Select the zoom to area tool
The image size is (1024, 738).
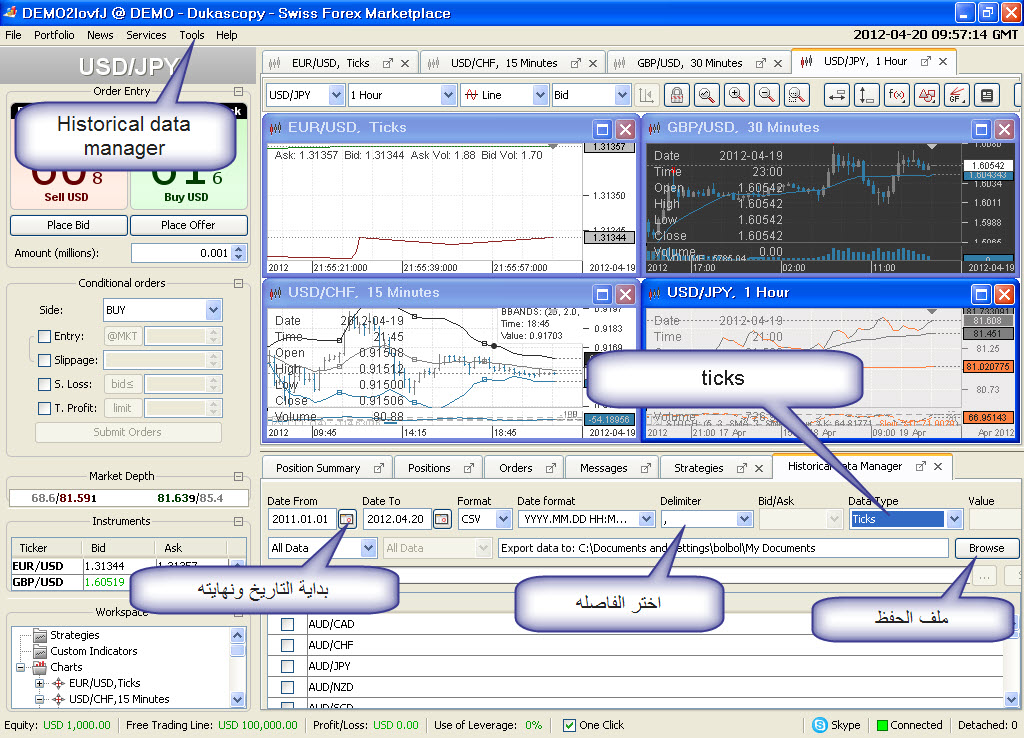point(797,95)
